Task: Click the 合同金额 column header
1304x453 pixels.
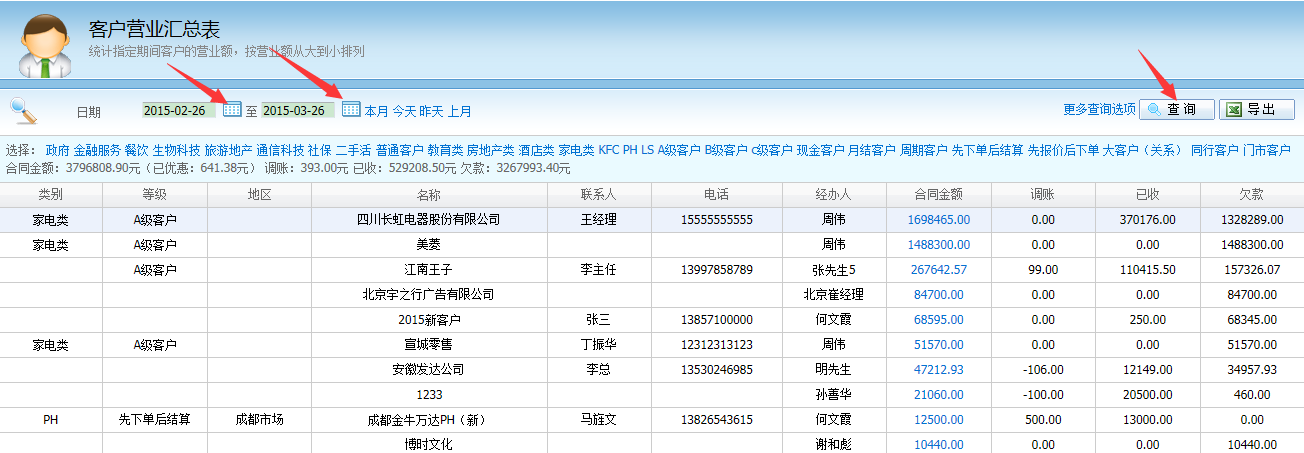Action: tap(938, 194)
